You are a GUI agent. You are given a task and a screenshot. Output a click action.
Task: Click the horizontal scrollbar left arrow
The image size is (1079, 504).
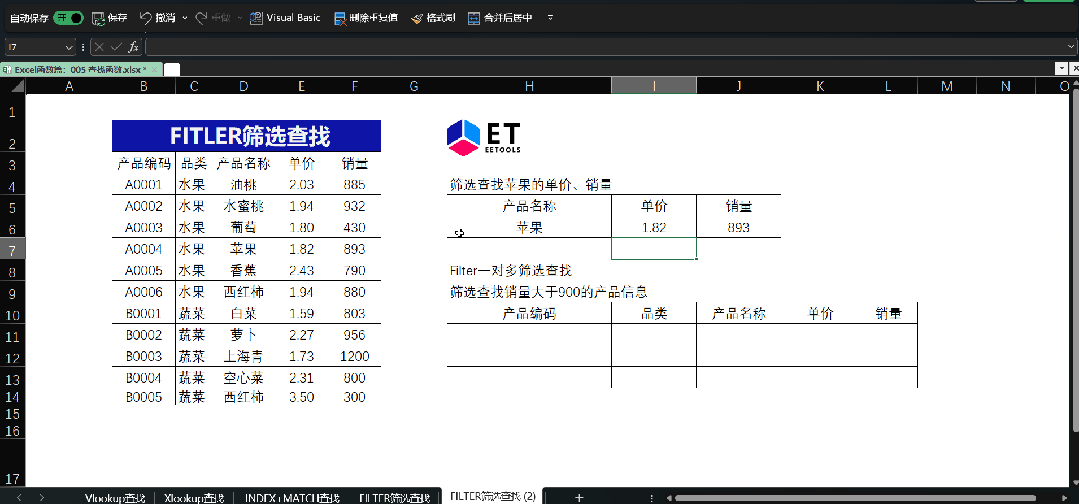click(667, 497)
